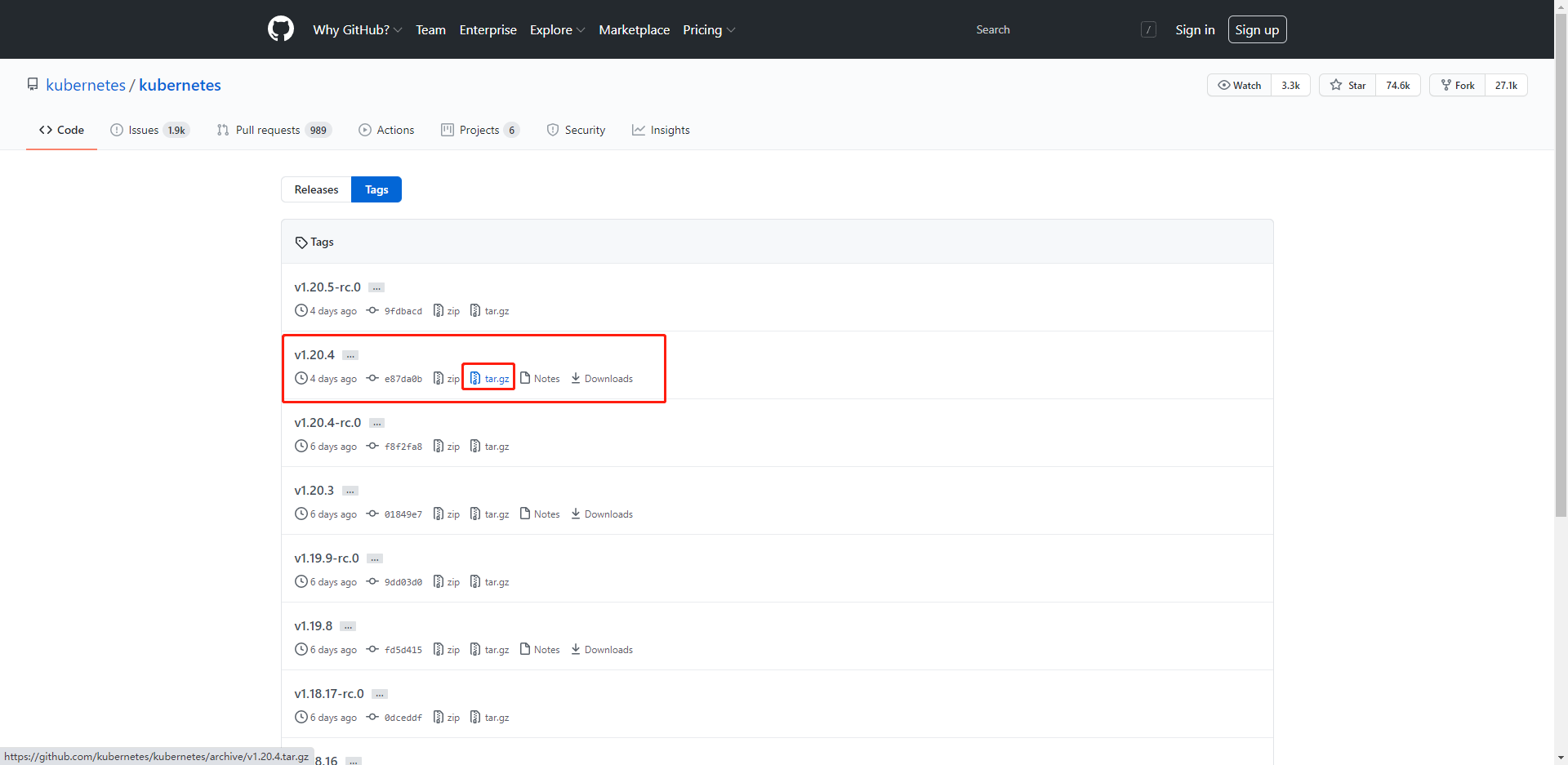Download zip for v1.18.17-rc.0

447,718
